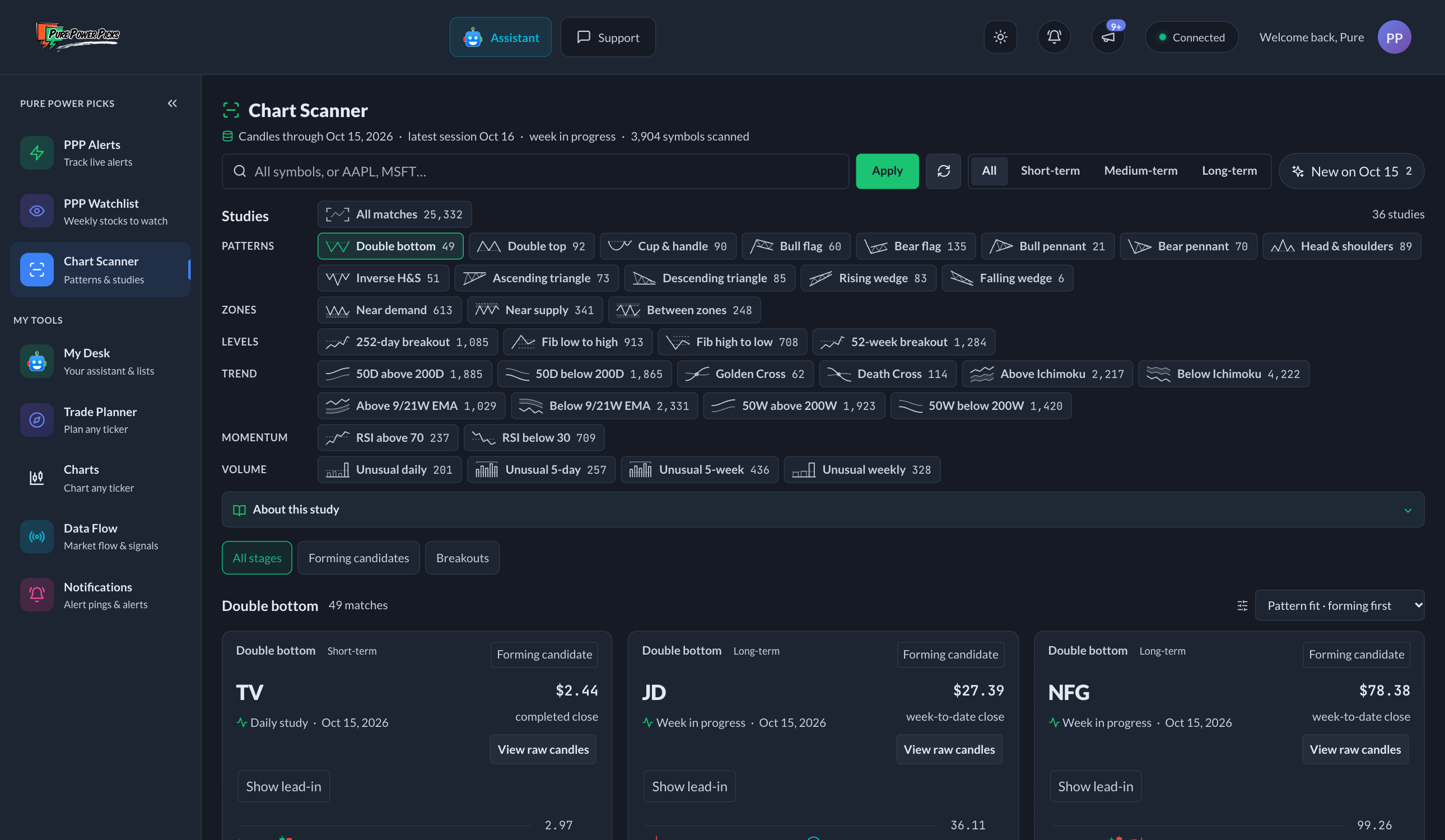Toggle the light/dark theme sun icon
This screenshot has height=840, width=1445.
point(1000,38)
